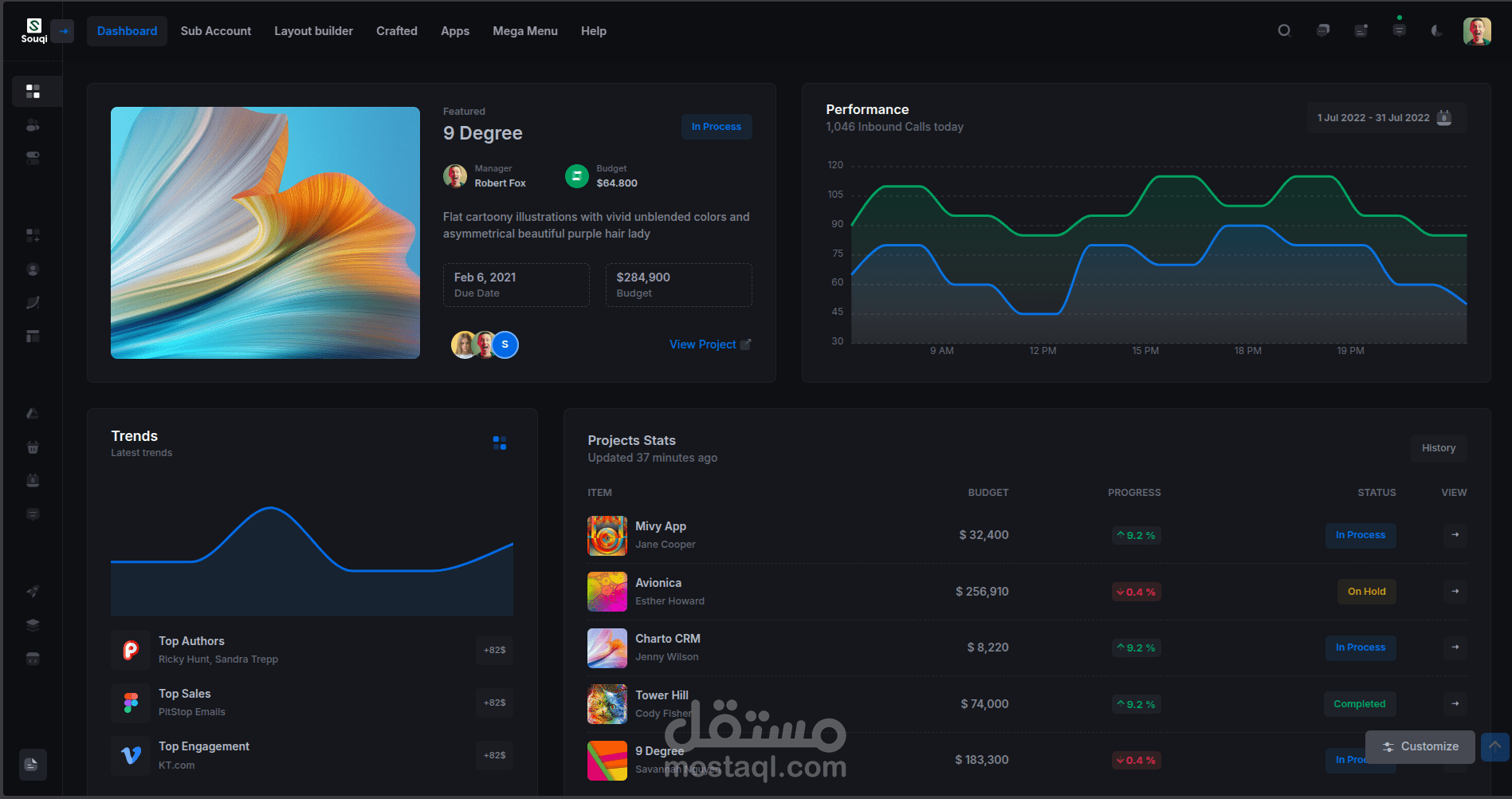The height and width of the screenshot is (799, 1512).
Task: Click the 9 Degree featured project image
Action: point(265,233)
